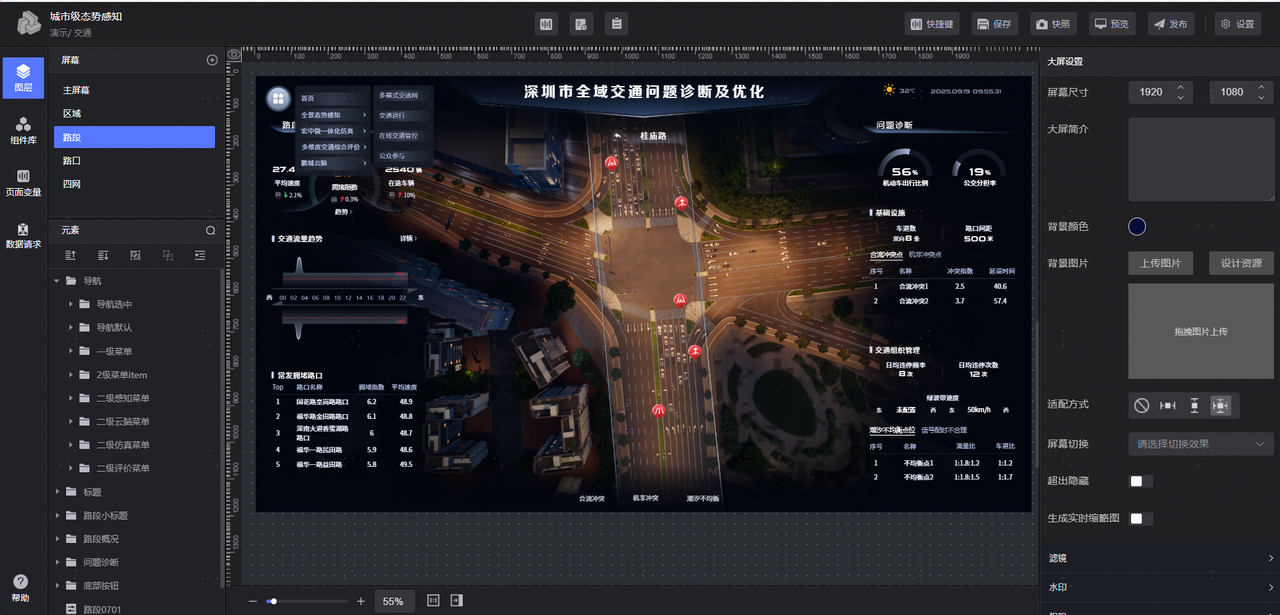Open the 页面变量 page variables panel
Viewport: 1280px width, 615px height.
[x=23, y=182]
